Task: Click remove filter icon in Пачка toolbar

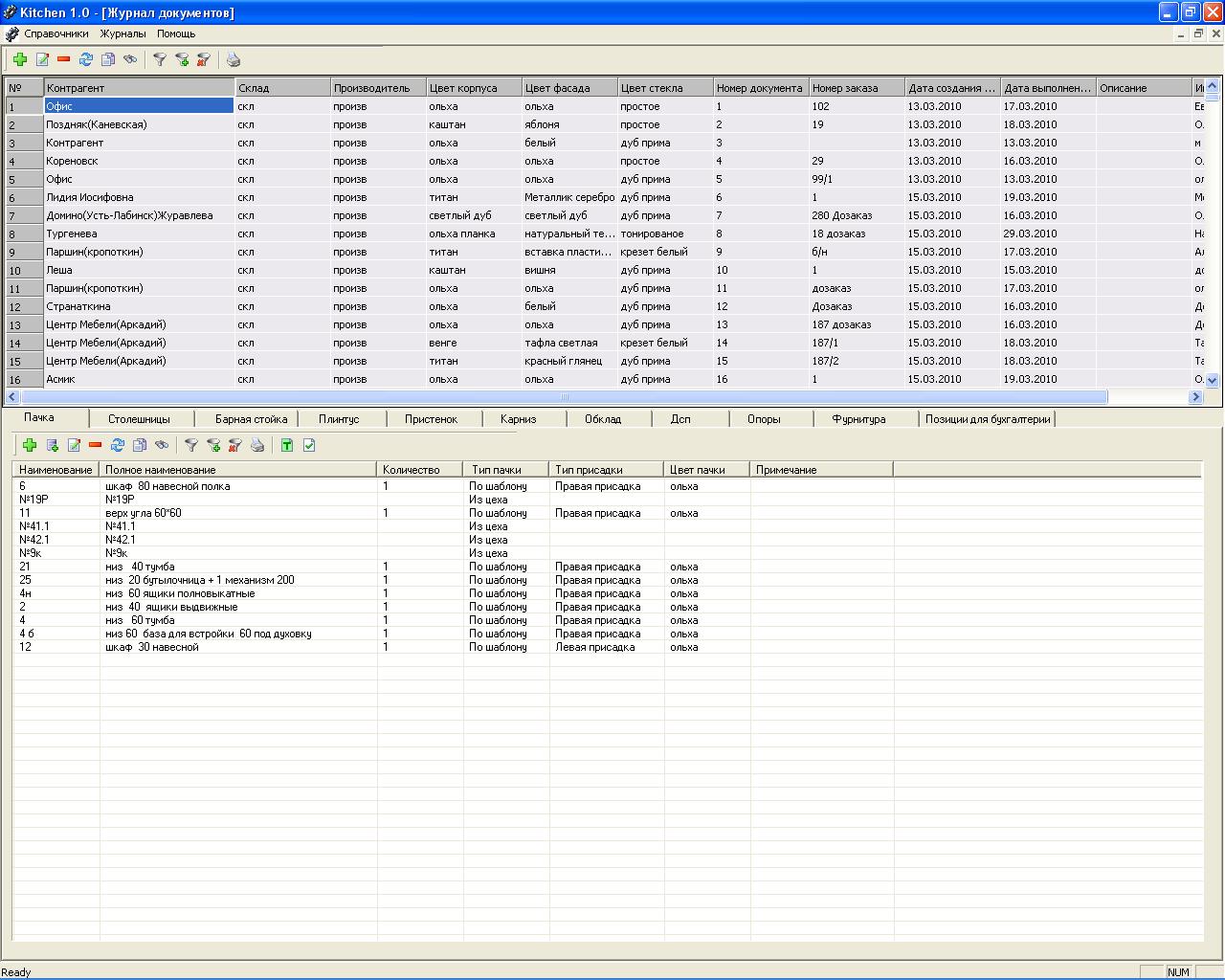Action: (x=234, y=445)
